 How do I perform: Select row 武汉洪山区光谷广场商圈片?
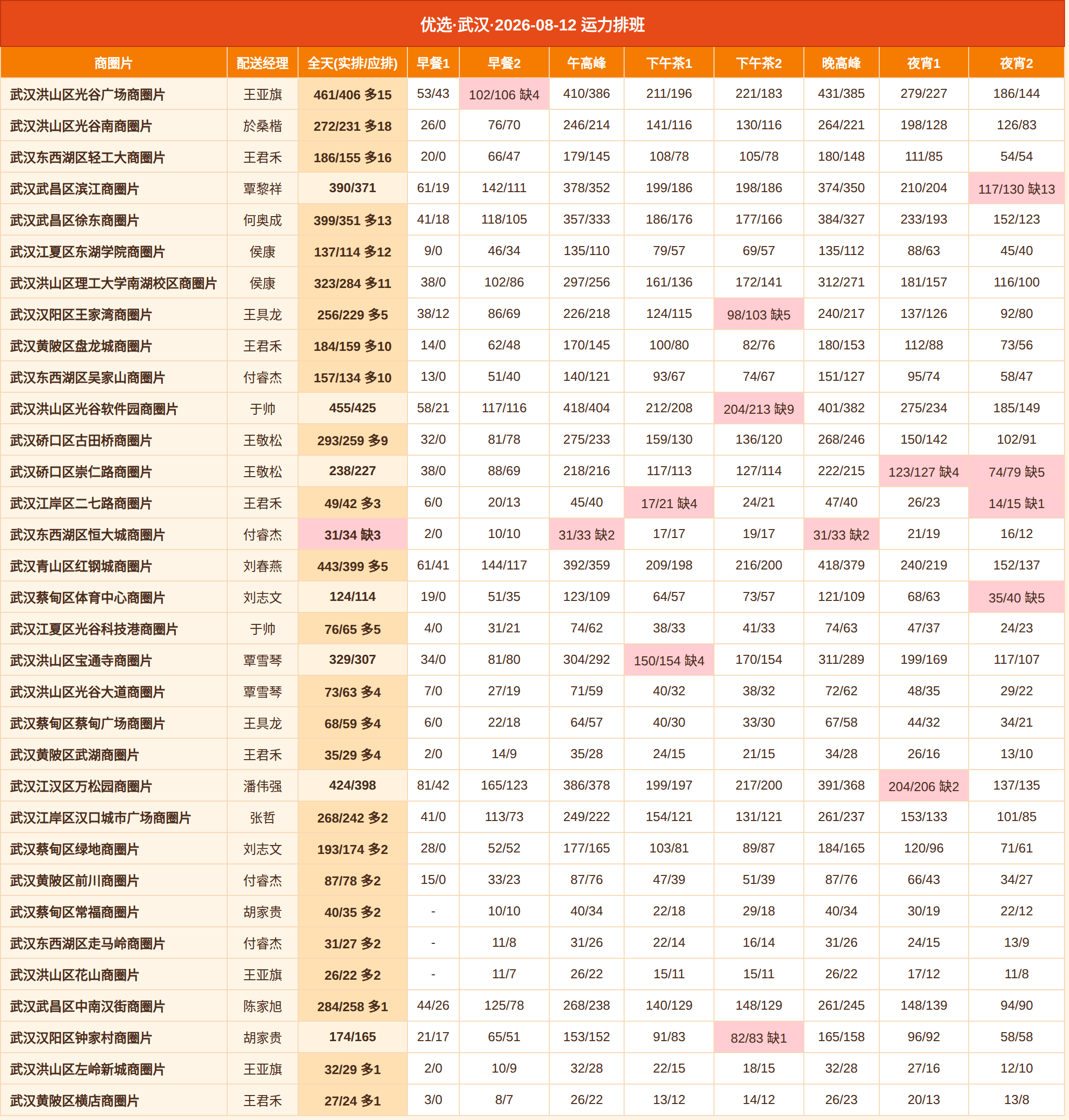(532, 94)
